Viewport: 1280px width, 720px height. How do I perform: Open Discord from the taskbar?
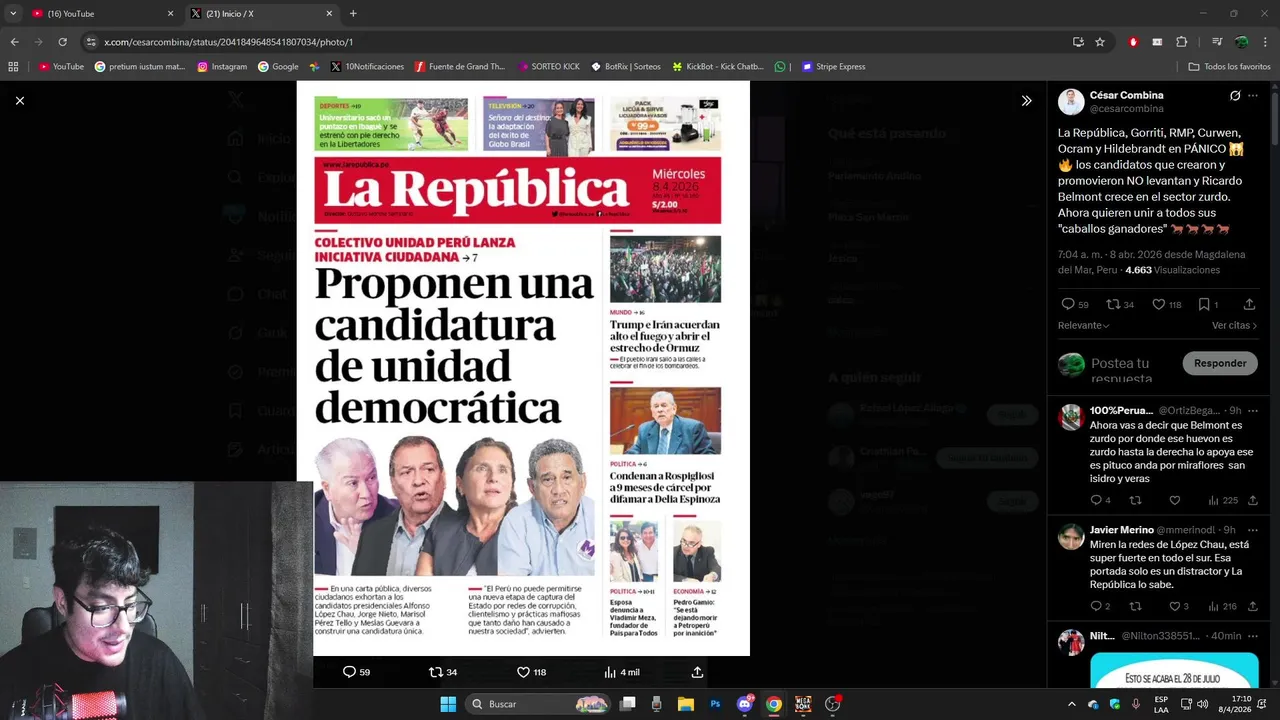pyautogui.click(x=745, y=704)
